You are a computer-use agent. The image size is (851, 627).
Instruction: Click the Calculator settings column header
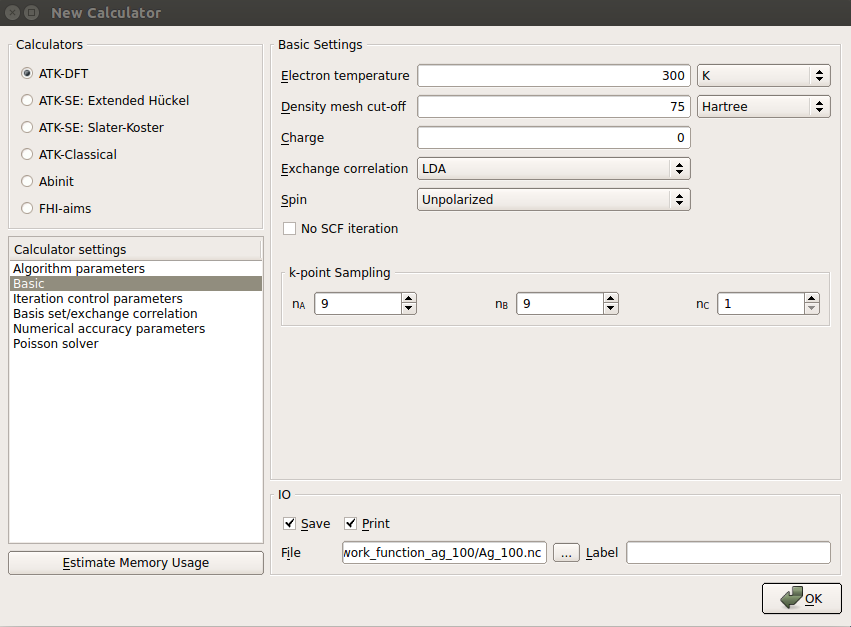point(136,249)
